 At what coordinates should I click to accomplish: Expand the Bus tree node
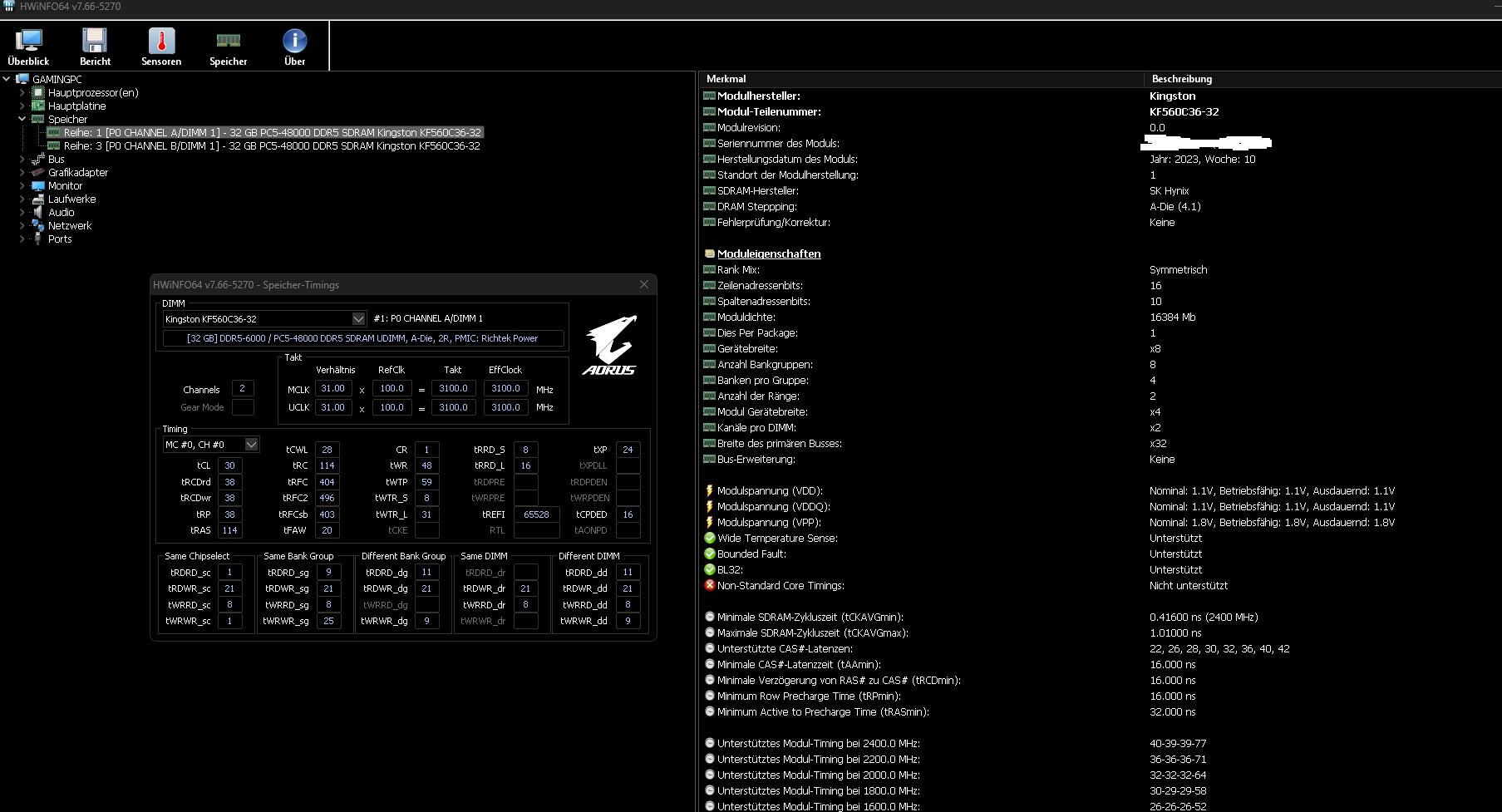(x=22, y=159)
